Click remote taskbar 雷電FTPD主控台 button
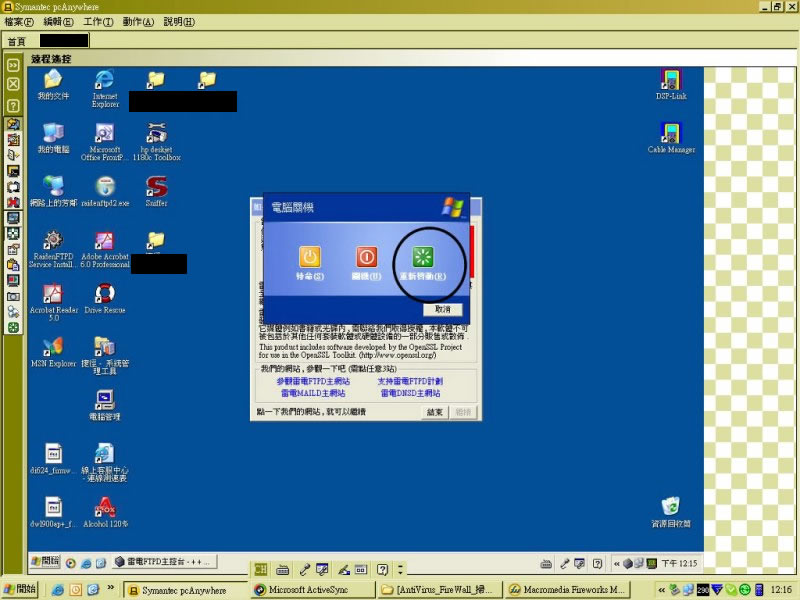Screen dimensions: 800x600 click(x=164, y=562)
